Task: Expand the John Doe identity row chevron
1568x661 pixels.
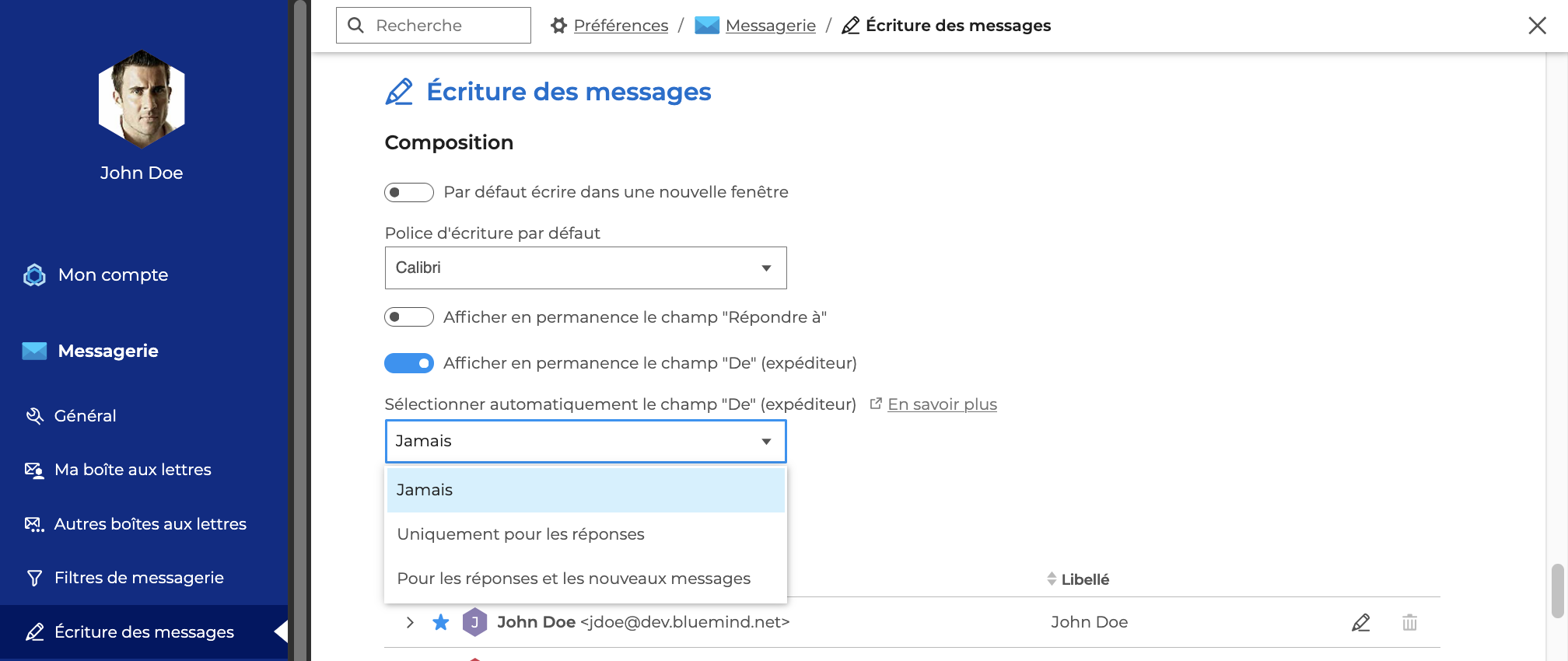Action: 410,622
